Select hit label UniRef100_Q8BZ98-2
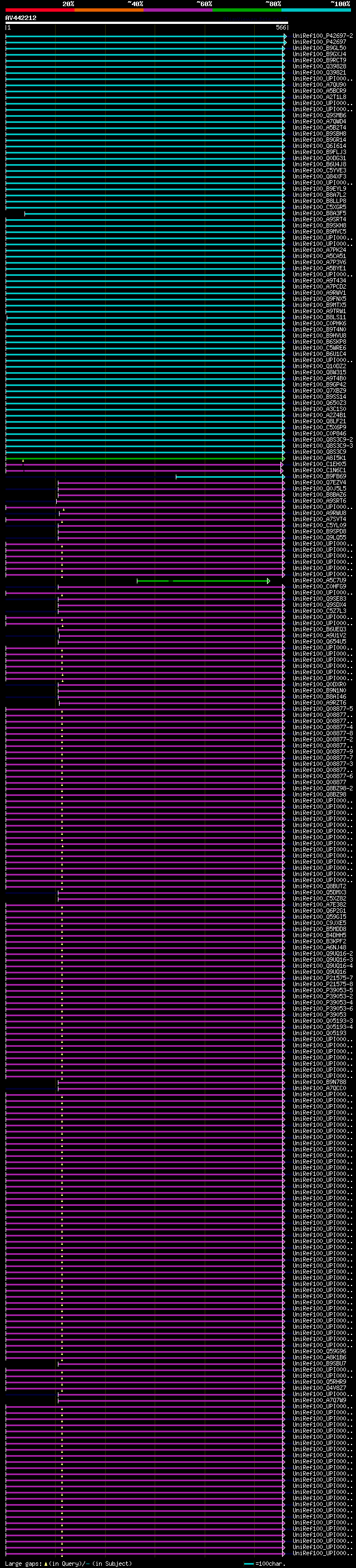 coord(323,788)
